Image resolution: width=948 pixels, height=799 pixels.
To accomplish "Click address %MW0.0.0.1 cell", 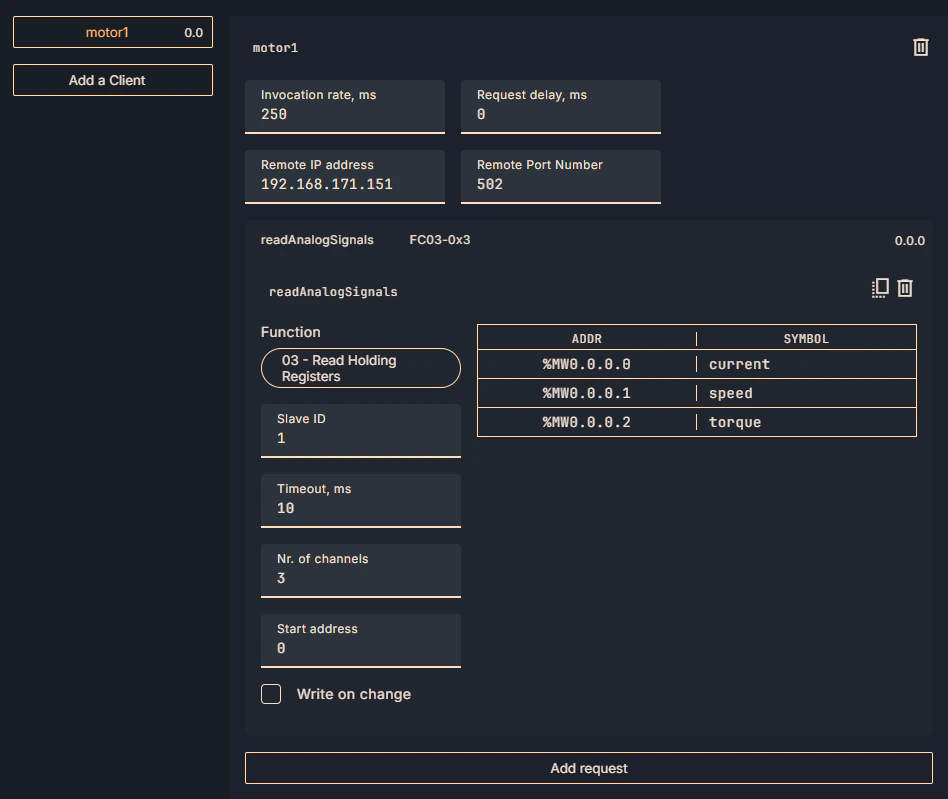I will (586, 393).
